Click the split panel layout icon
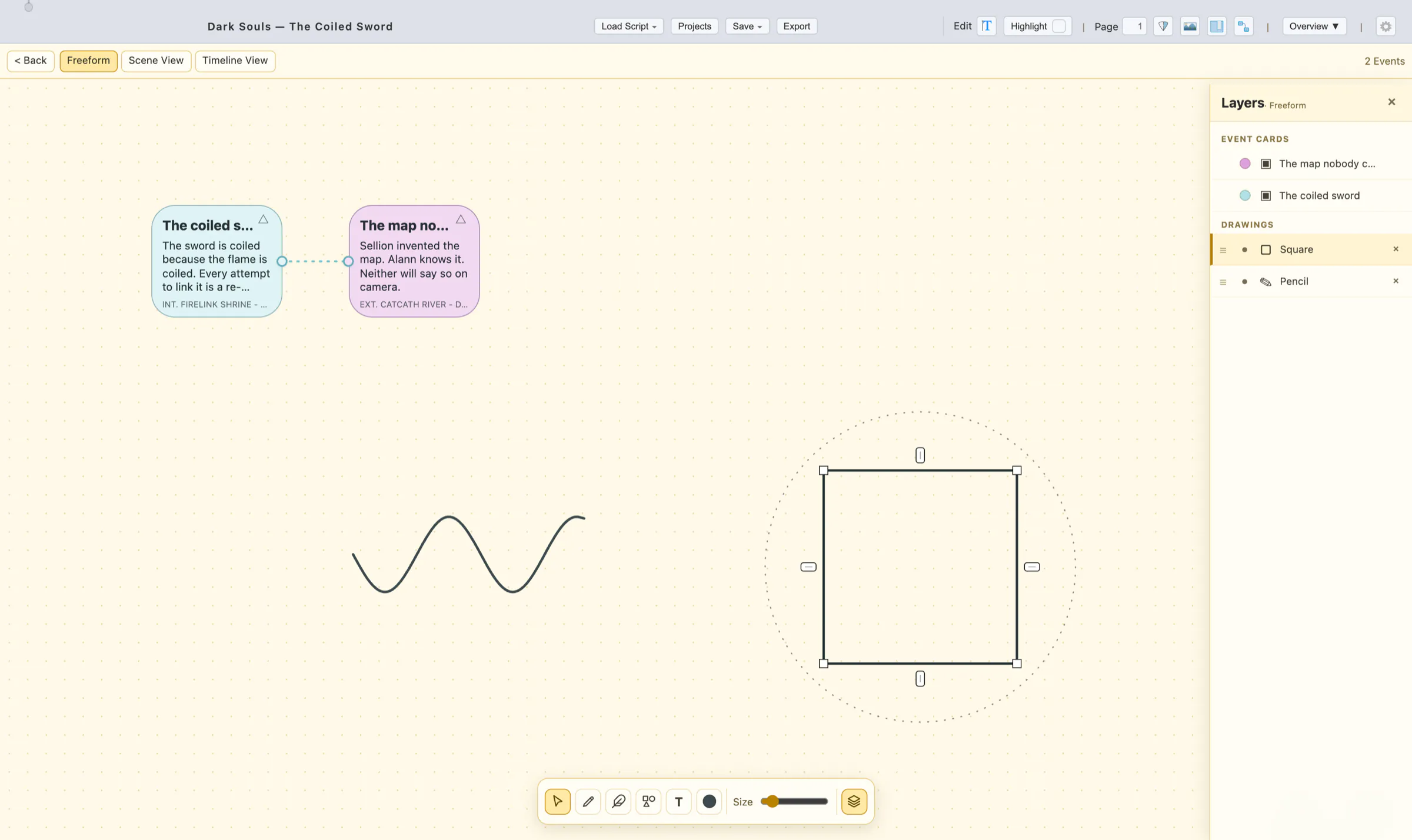Screen dimensions: 1412x840 1217,26
